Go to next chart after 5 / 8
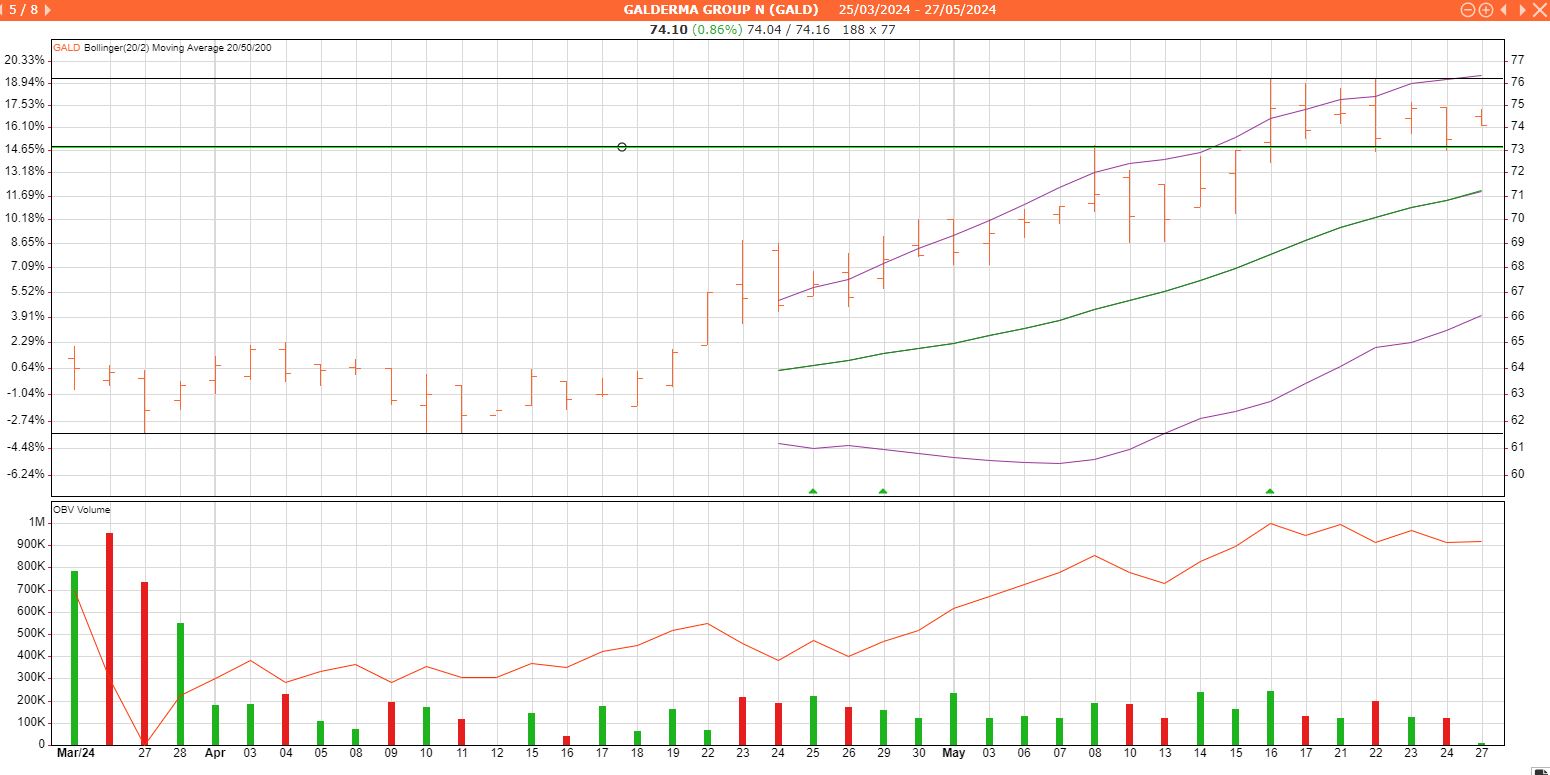 pyautogui.click(x=49, y=10)
